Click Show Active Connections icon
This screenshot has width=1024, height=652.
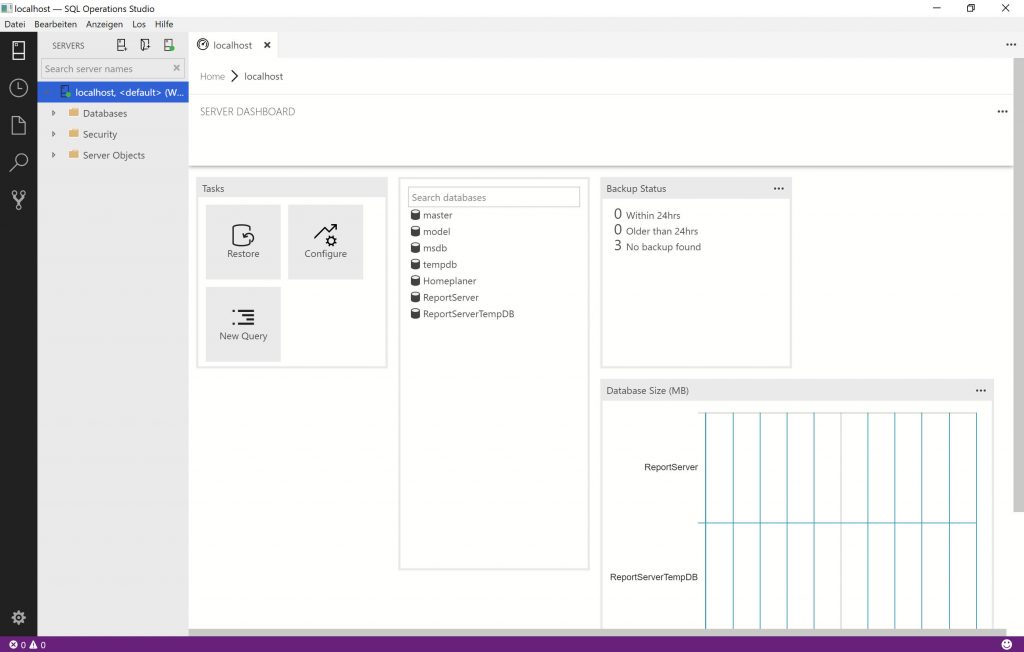(168, 45)
